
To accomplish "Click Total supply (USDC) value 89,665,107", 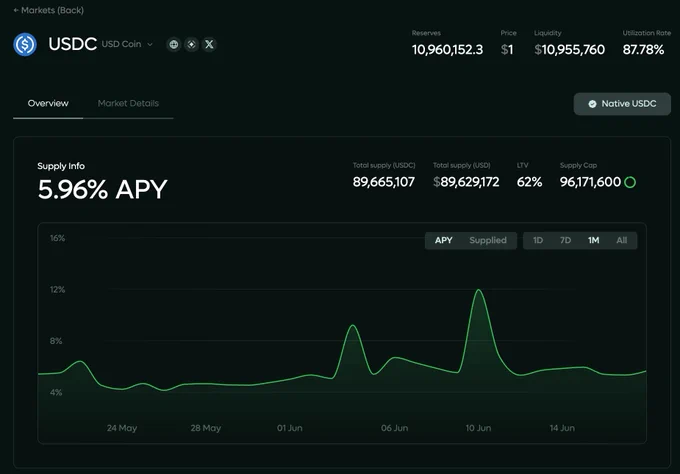I will coord(383,182).
